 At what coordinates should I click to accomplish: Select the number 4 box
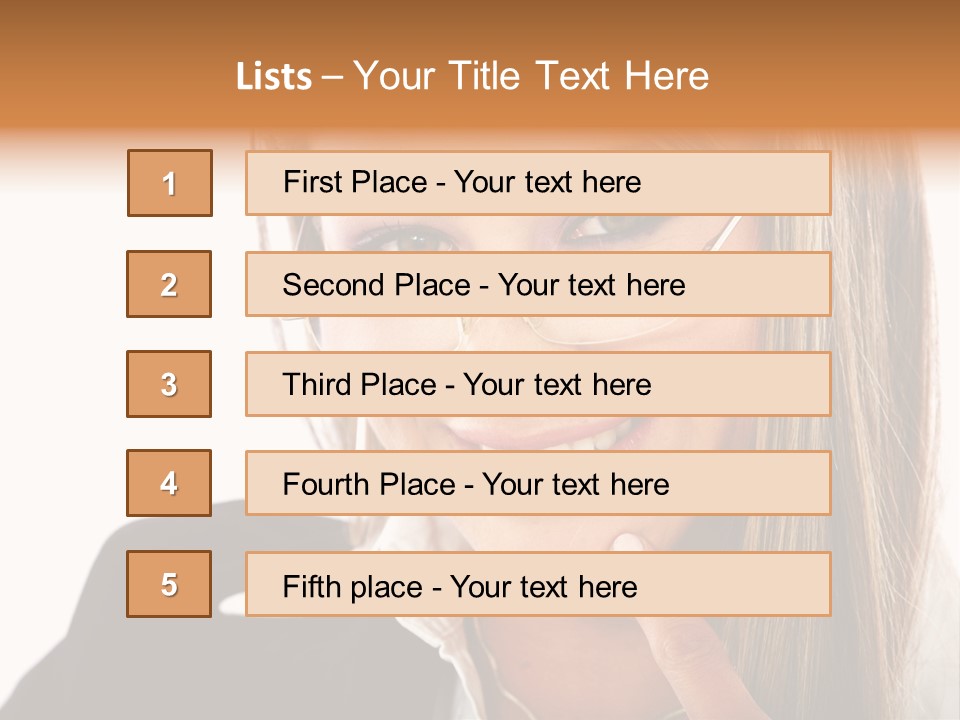coord(169,483)
